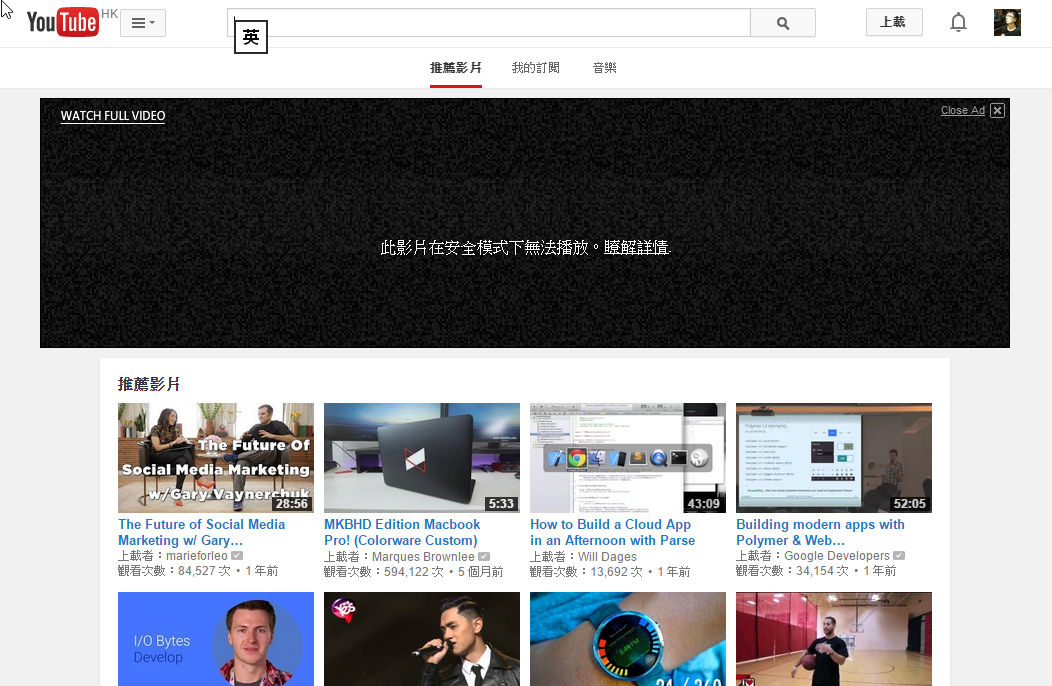Open uploader Marques Brownlee channel
1052x686 pixels.
423,556
